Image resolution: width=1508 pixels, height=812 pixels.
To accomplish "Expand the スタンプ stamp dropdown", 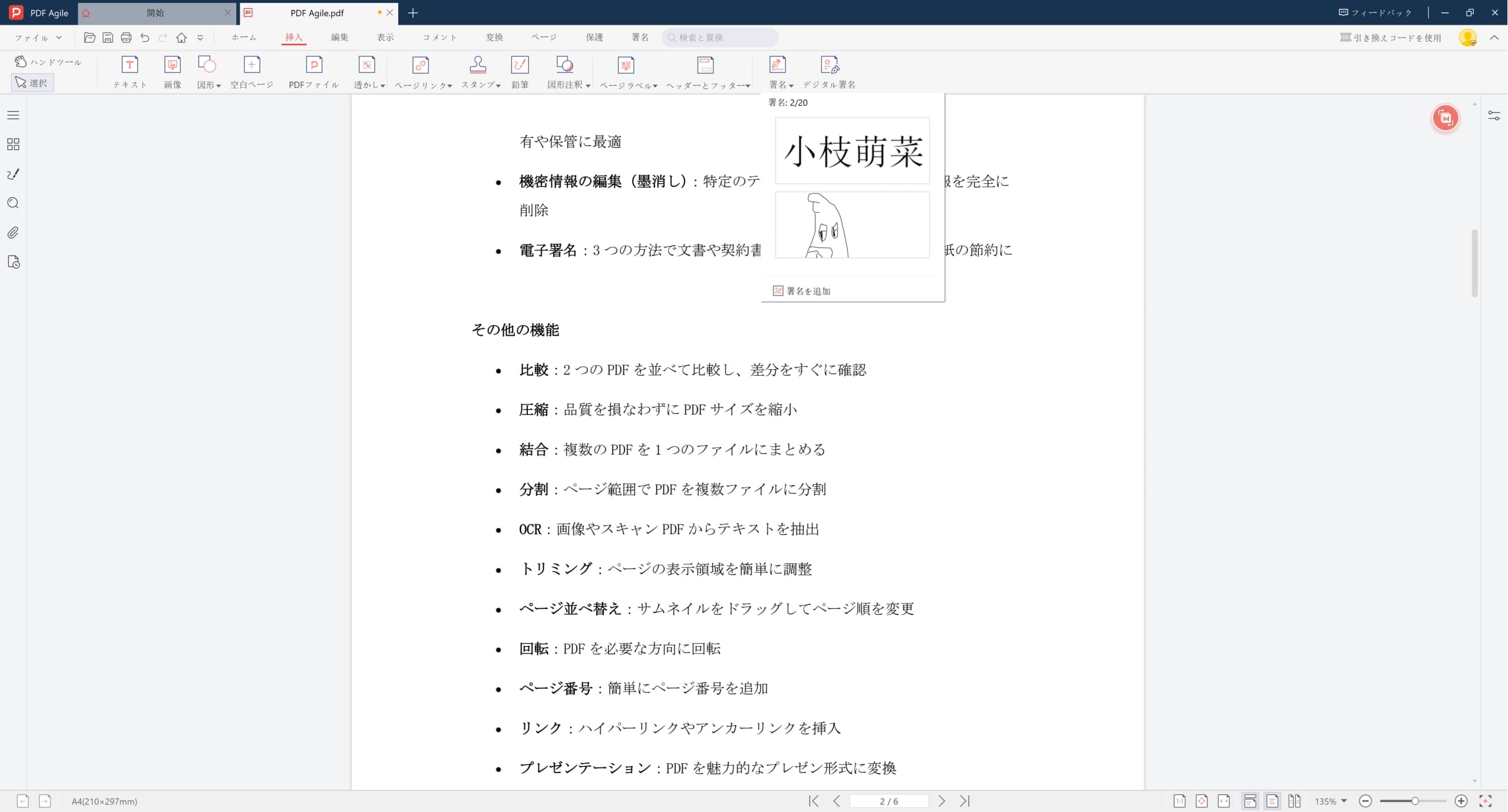I will (x=481, y=85).
